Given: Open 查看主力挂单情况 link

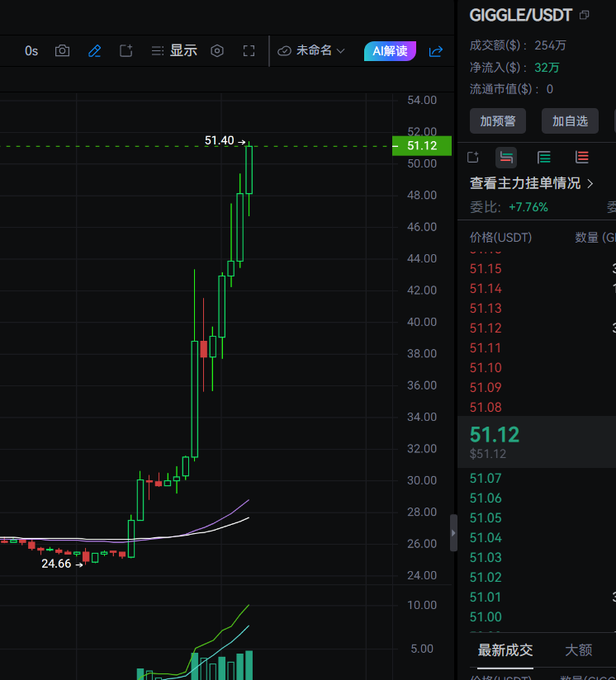Looking at the screenshot, I should (x=531, y=183).
